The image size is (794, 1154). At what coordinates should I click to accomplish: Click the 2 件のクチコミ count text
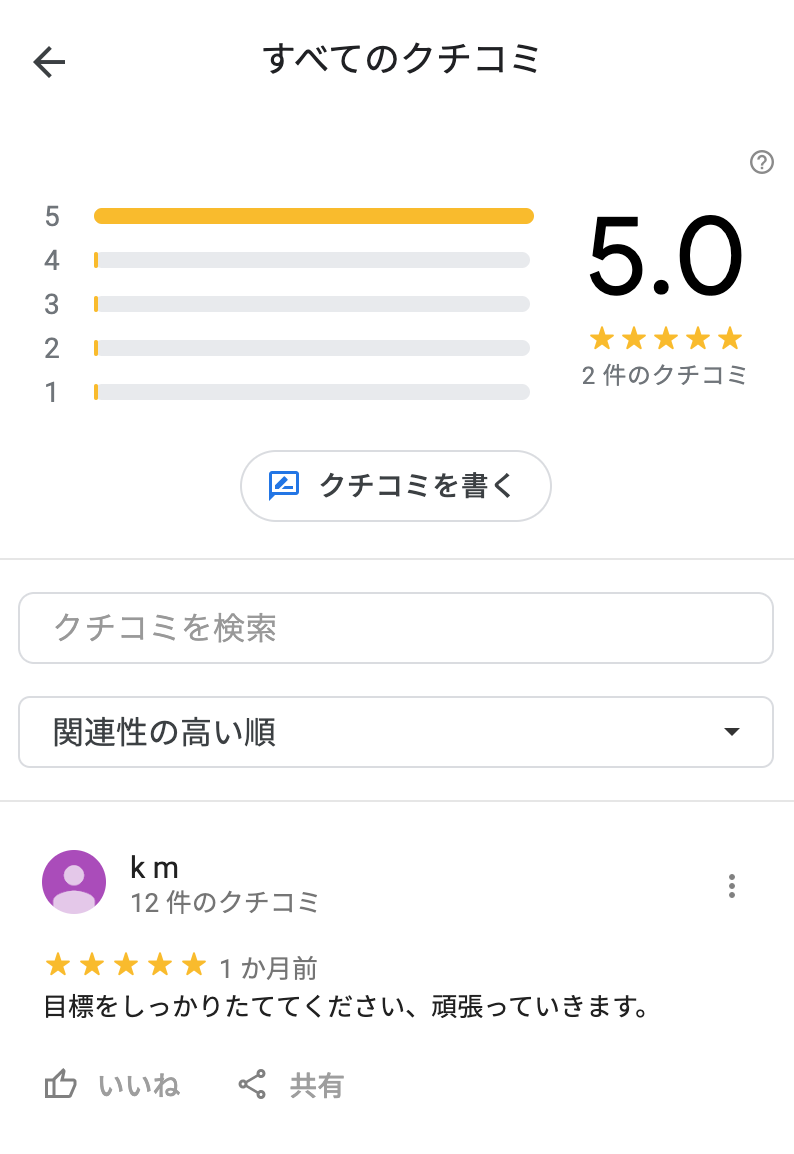tap(664, 375)
